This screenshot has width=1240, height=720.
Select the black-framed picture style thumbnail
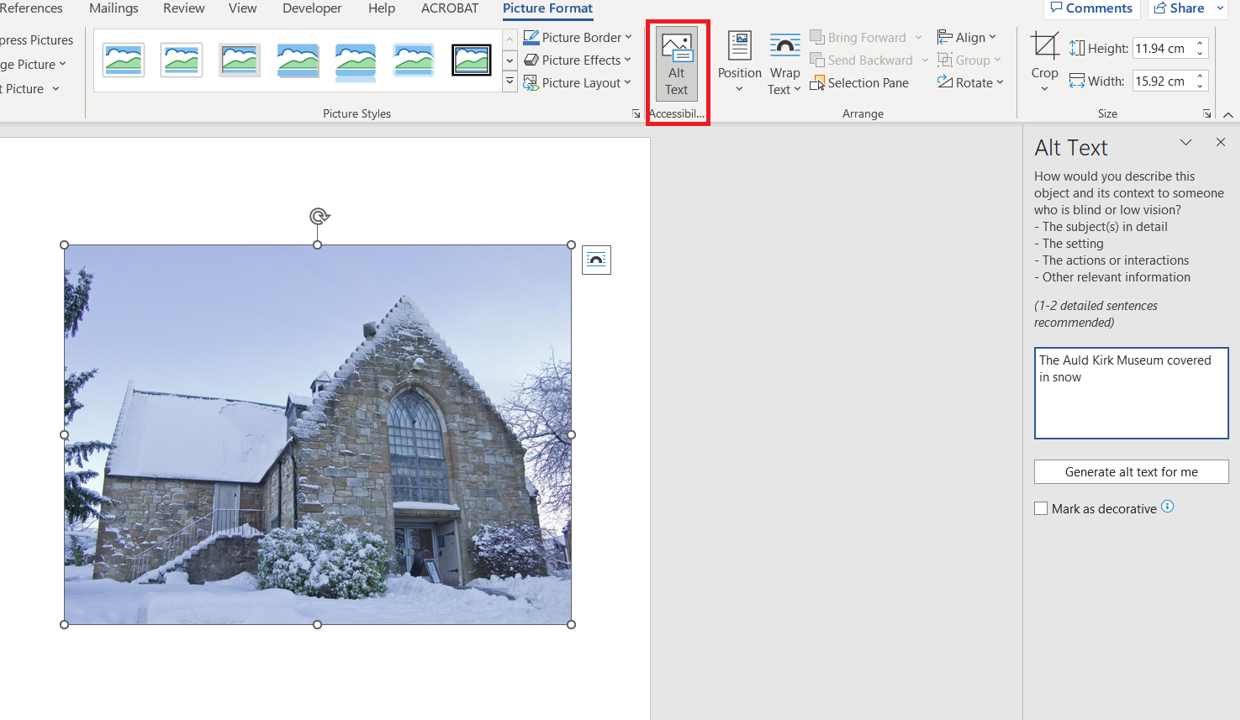click(471, 60)
